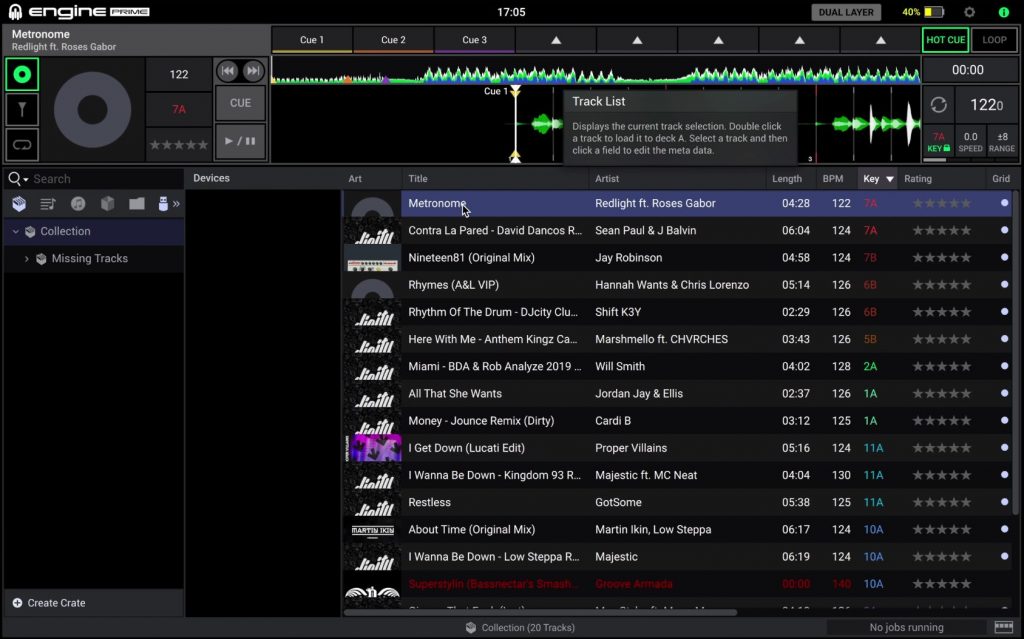Click the sync arrows icon
Image resolution: width=1024 pixels, height=639 pixels.
[x=938, y=105]
